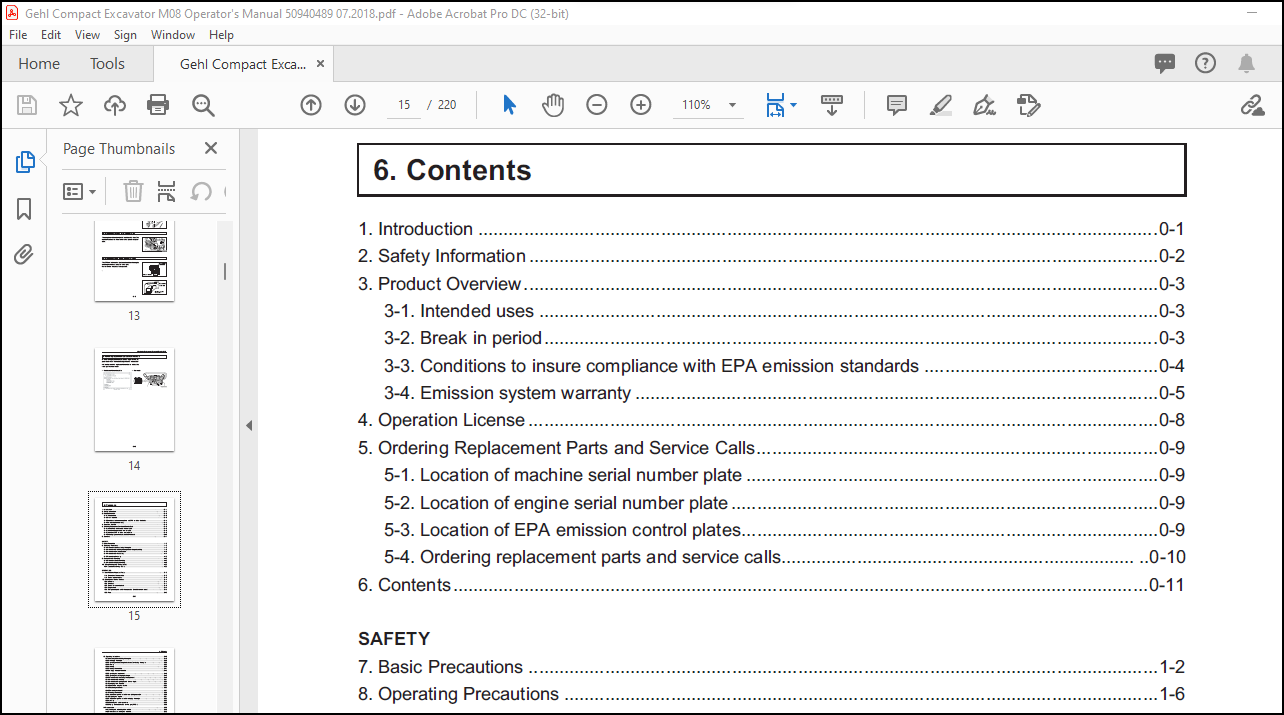Select the page 15 thumbnail
This screenshot has height=715, width=1284.
click(134, 549)
